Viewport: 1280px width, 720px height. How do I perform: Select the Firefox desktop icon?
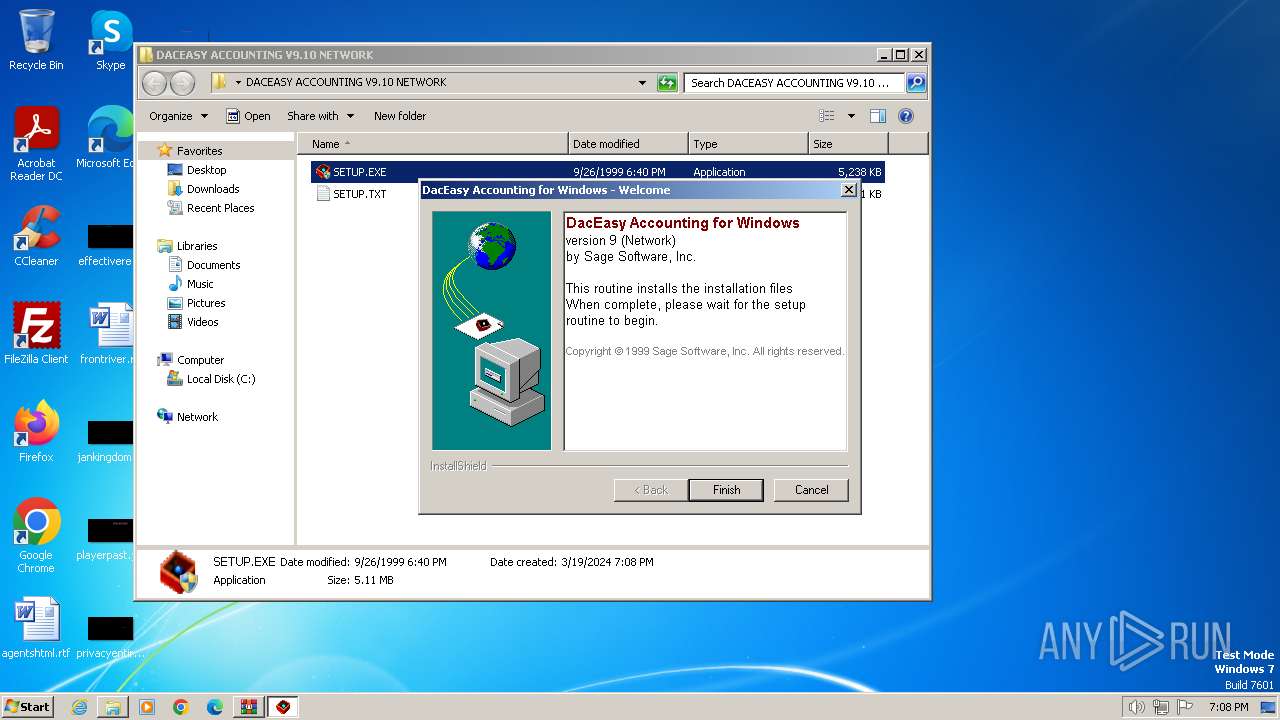[36, 432]
